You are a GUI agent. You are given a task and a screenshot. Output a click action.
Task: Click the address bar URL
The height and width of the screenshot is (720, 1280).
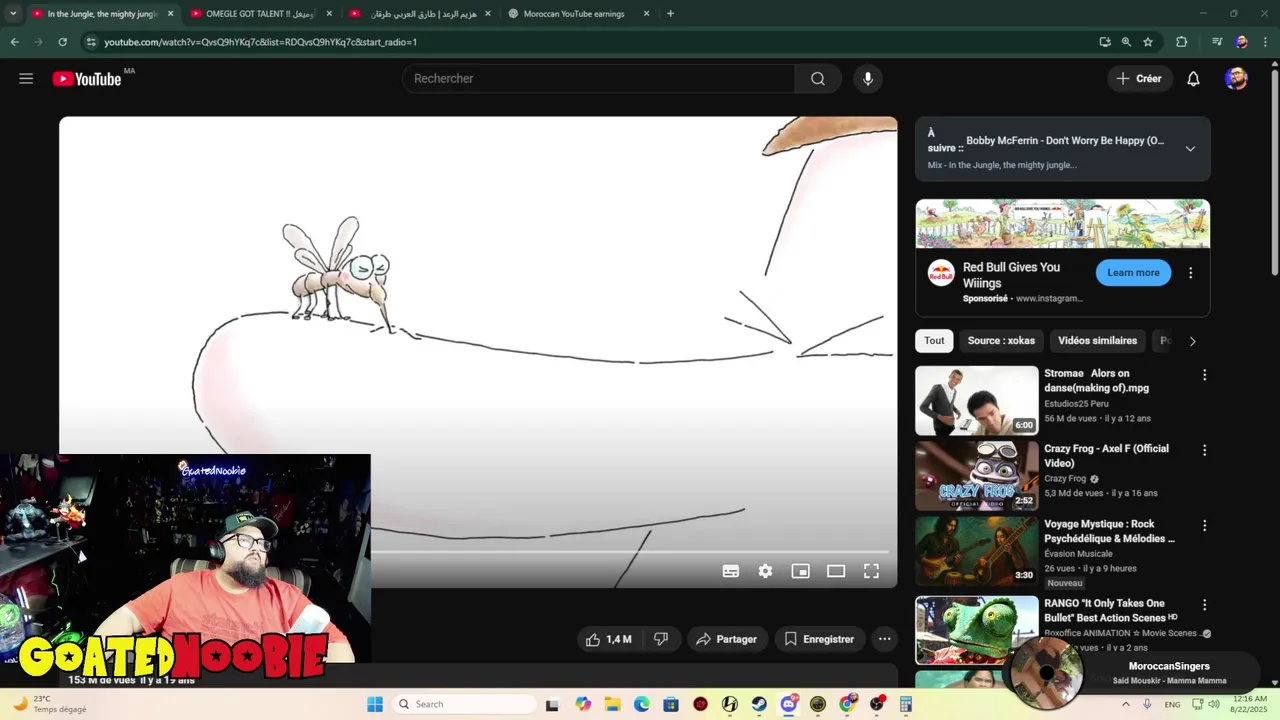260,42
